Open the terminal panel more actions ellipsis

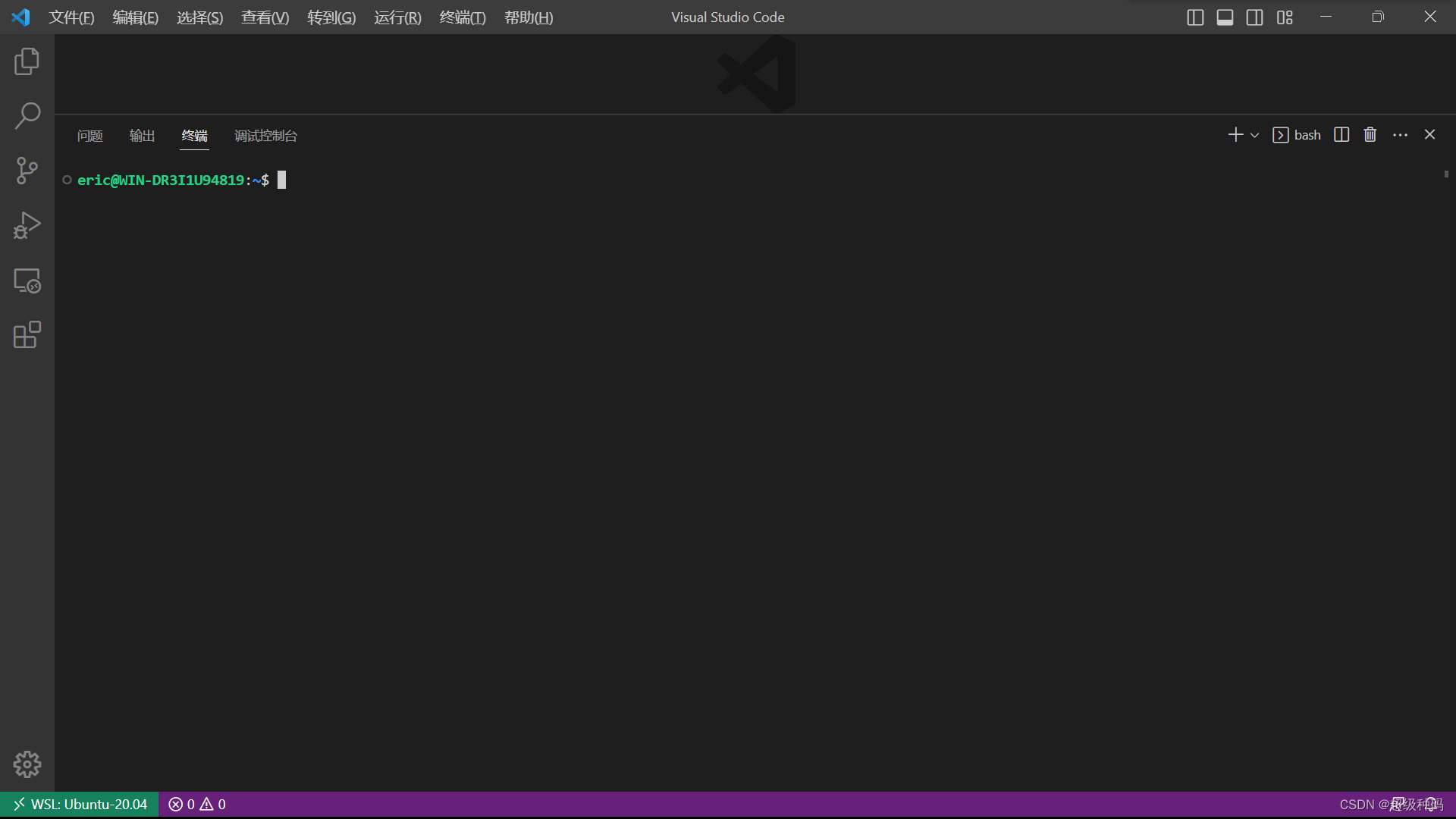click(1400, 135)
